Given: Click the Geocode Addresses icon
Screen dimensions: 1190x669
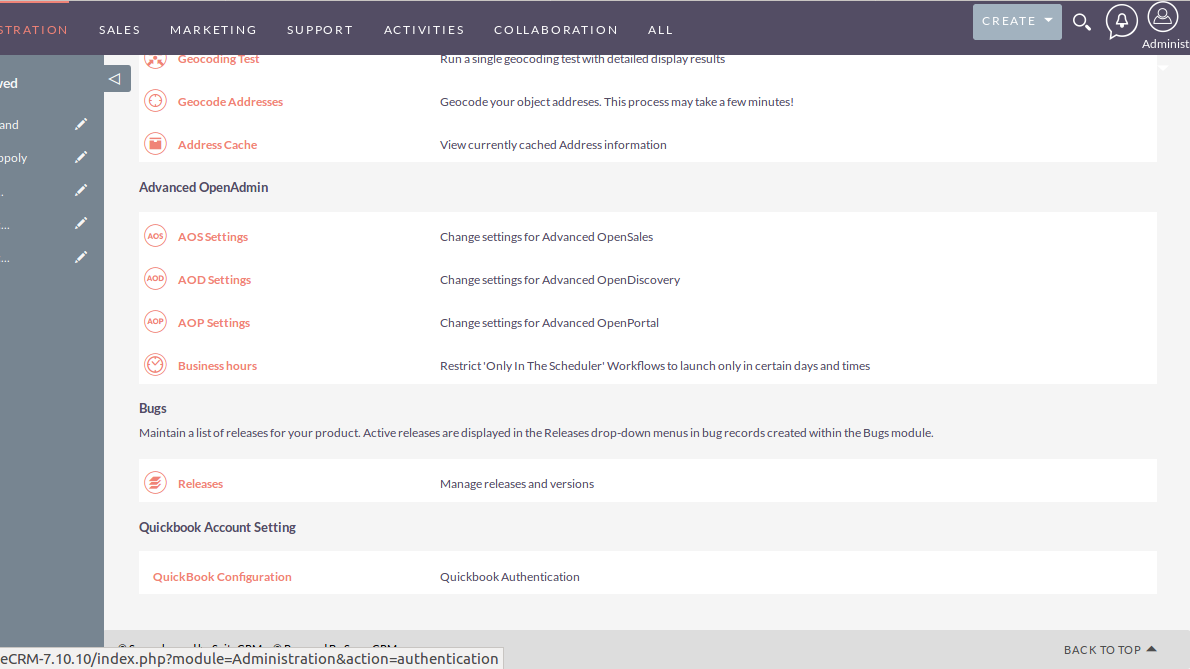Looking at the screenshot, I should (155, 101).
